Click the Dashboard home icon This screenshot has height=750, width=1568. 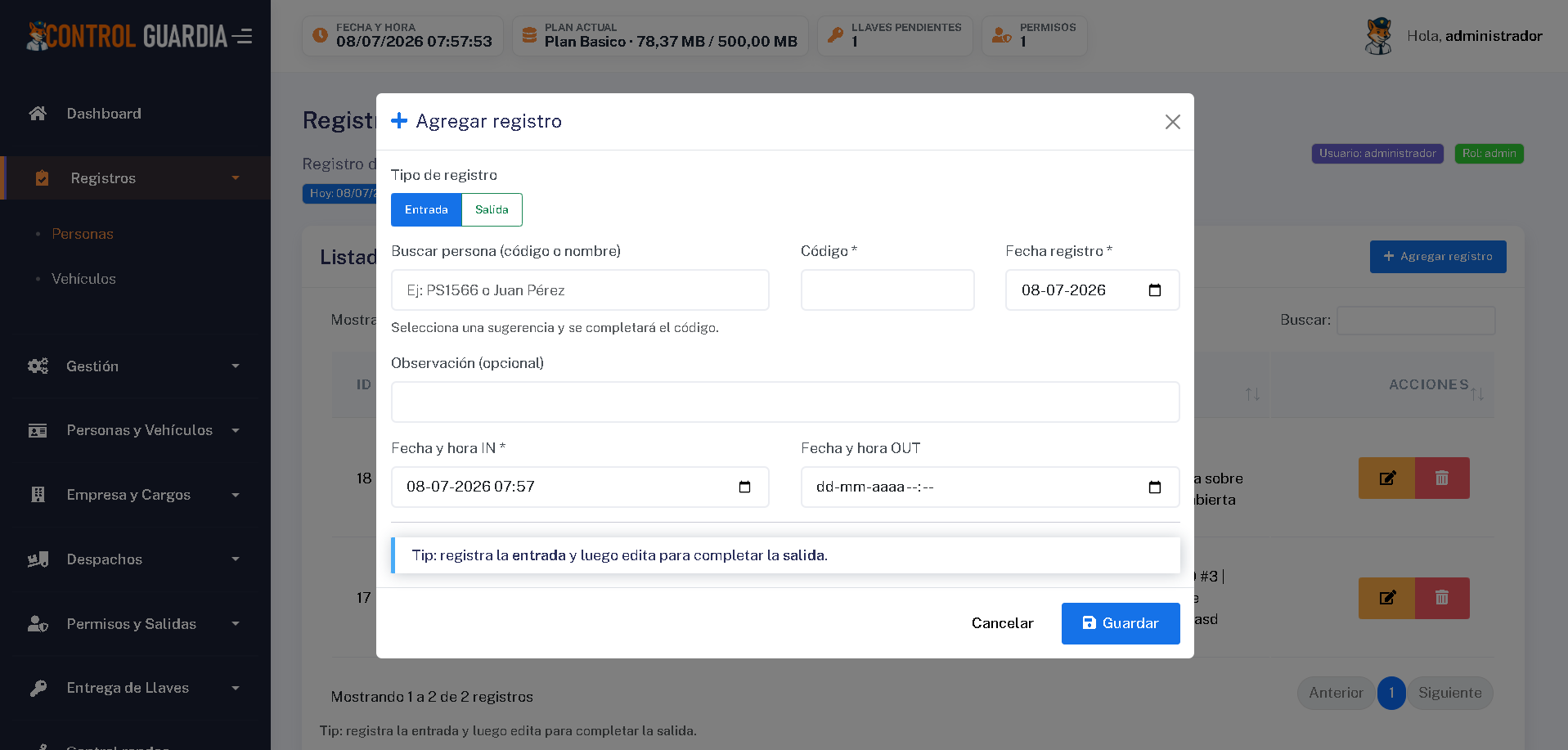[38, 114]
